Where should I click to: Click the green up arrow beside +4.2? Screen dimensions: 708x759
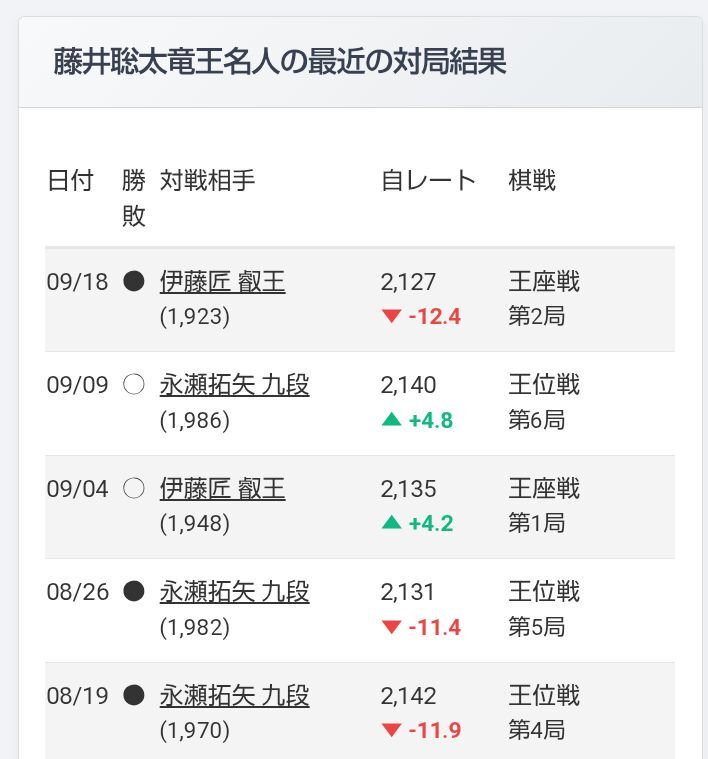392,522
